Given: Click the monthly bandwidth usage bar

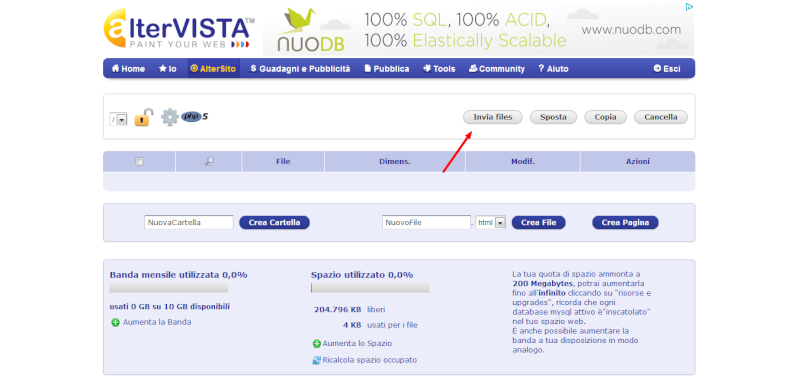Looking at the screenshot, I should click(x=169, y=288).
